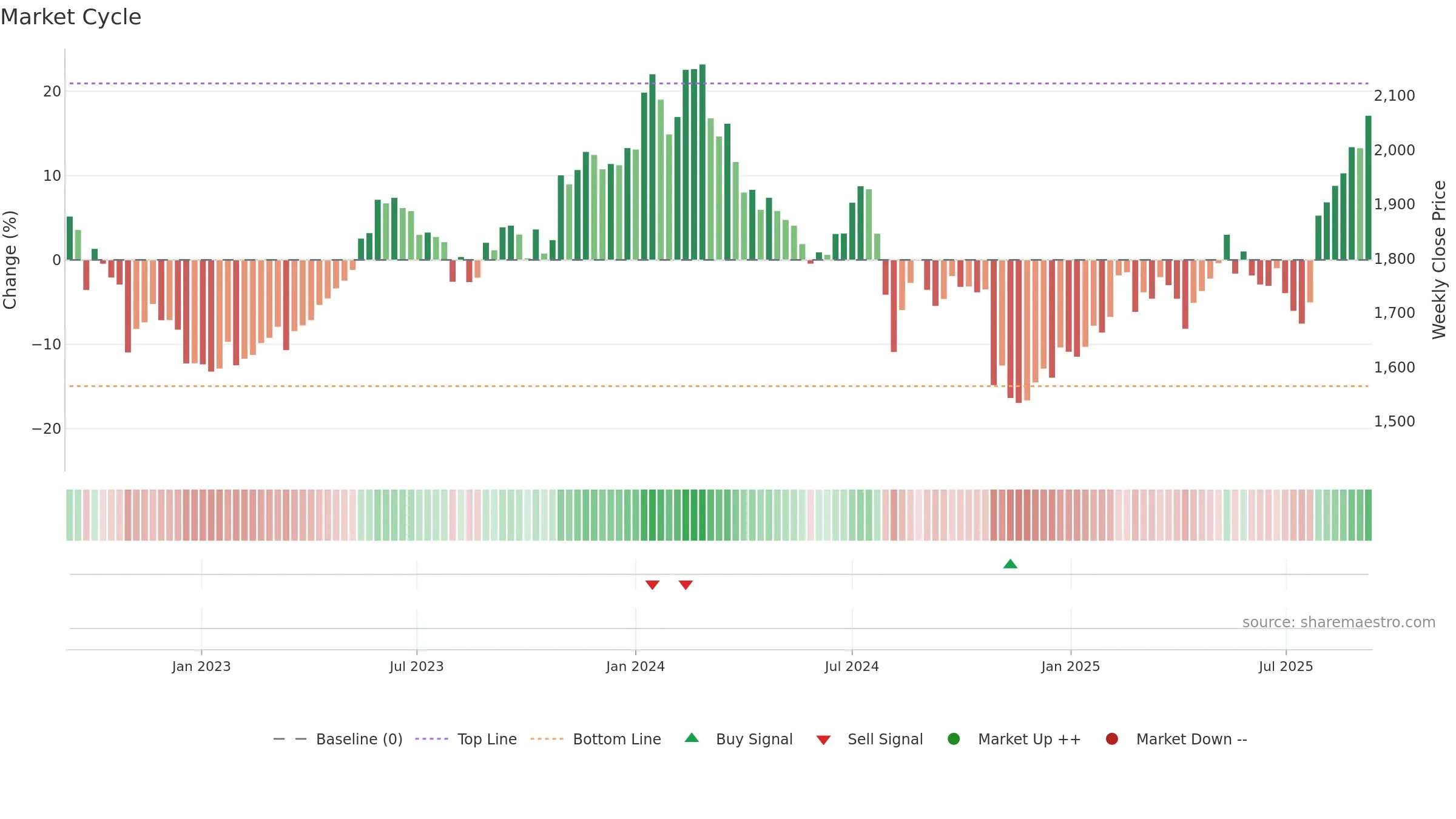Toggle the Sell Signal legend entry
This screenshot has width=1456, height=819.
pyautogui.click(x=869, y=739)
